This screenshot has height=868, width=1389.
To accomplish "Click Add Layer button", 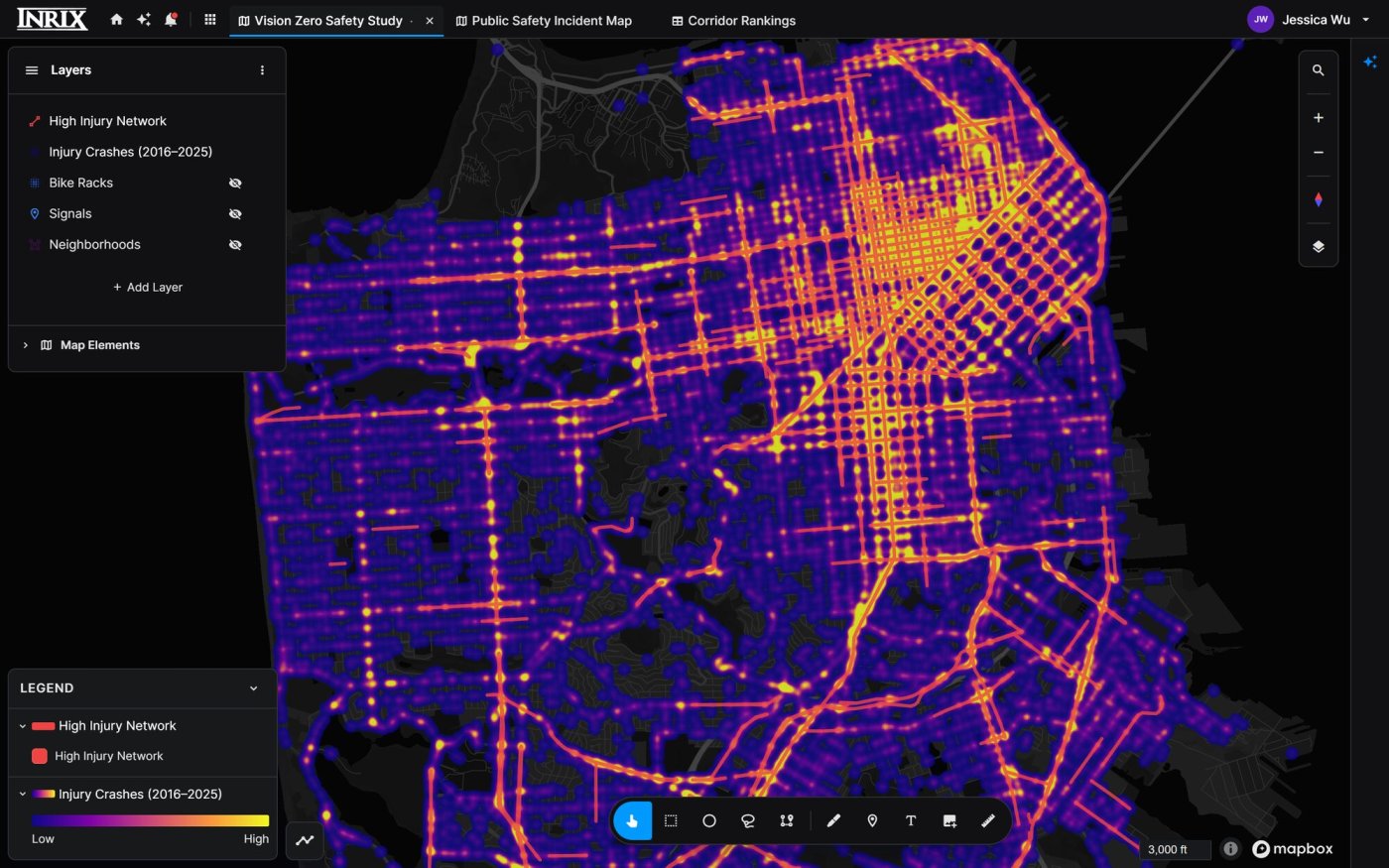I will pos(147,288).
